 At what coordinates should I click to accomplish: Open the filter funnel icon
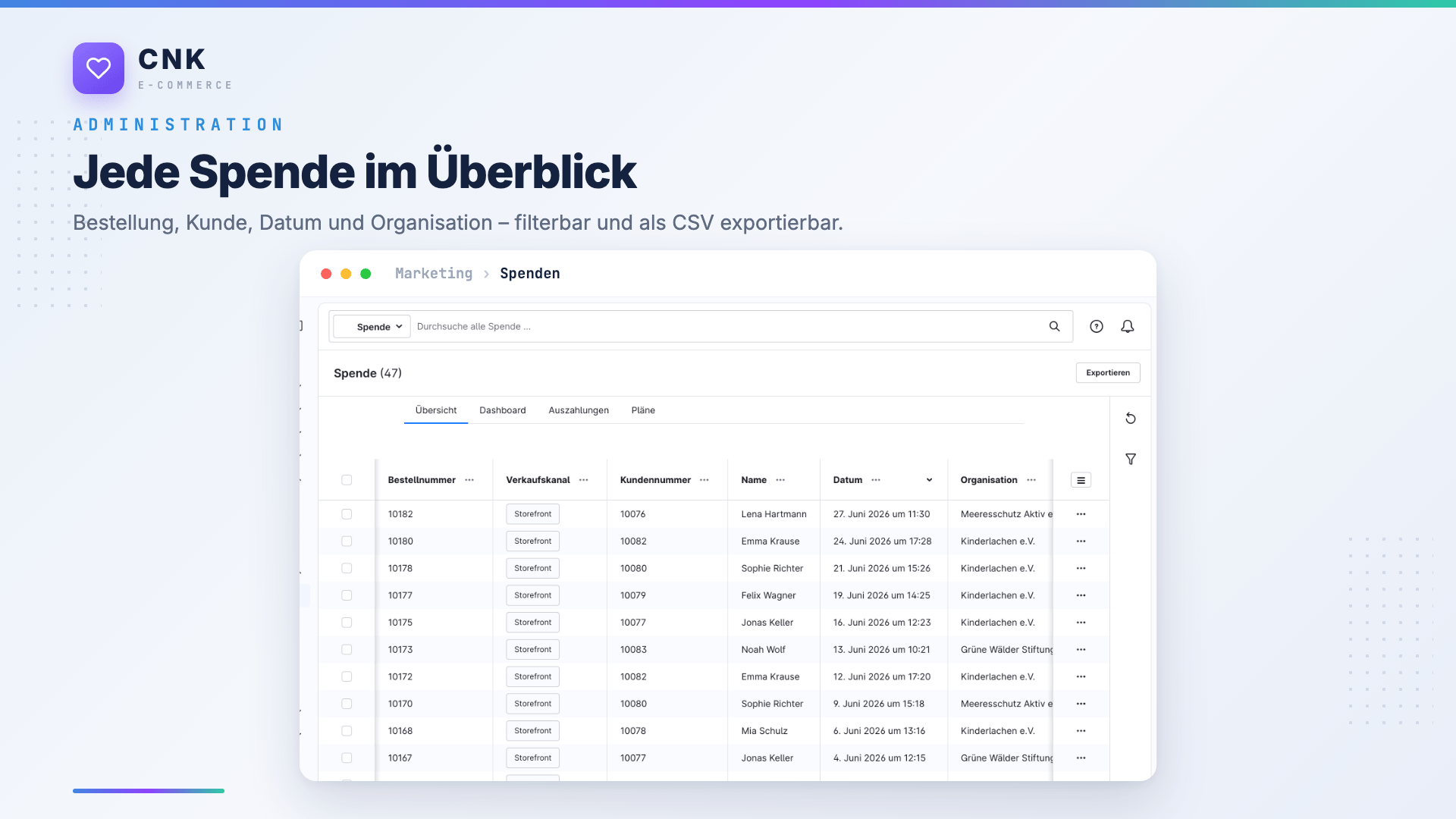pyautogui.click(x=1131, y=459)
